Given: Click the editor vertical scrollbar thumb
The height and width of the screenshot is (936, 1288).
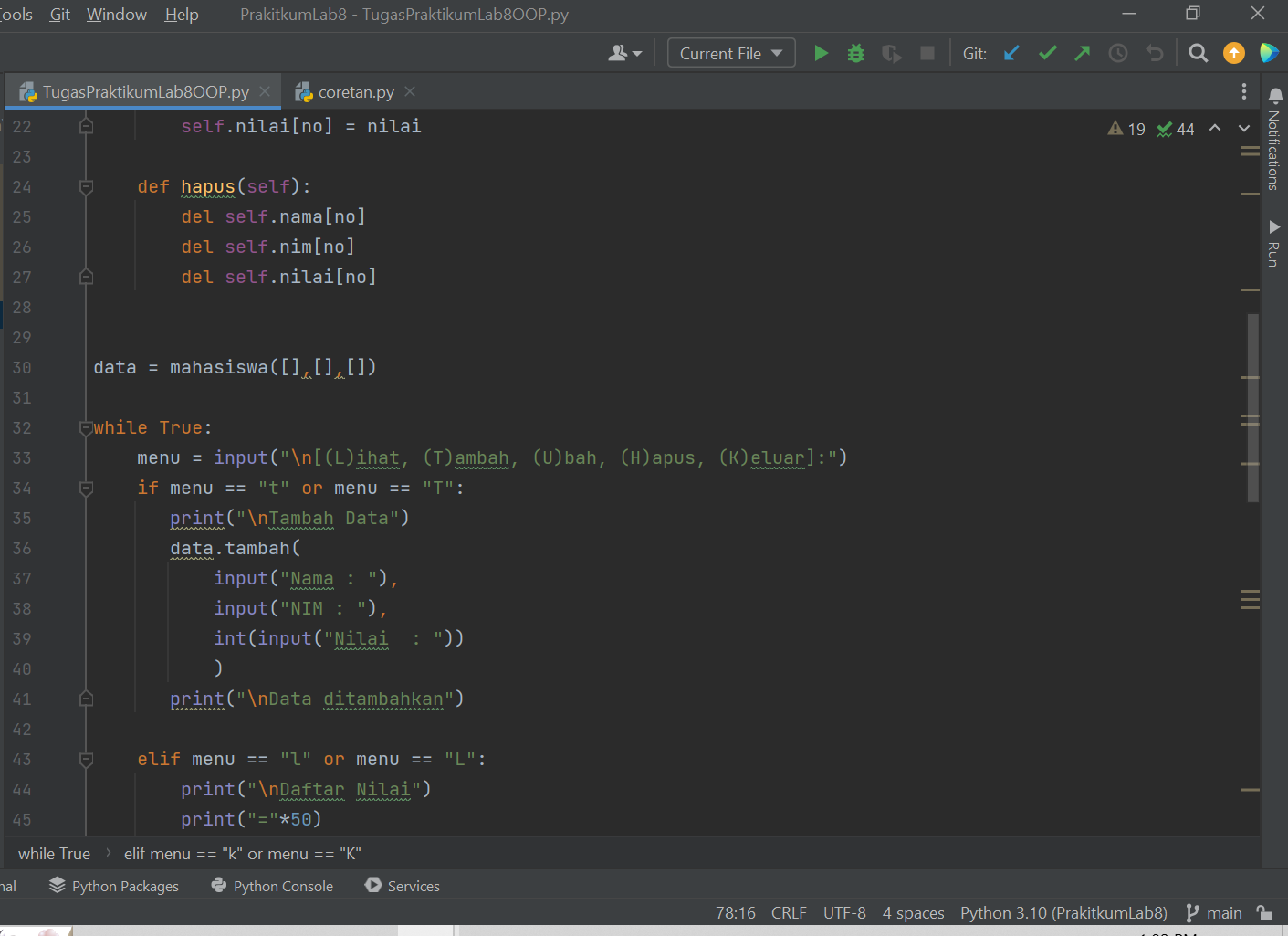Looking at the screenshot, I should [x=1252, y=407].
